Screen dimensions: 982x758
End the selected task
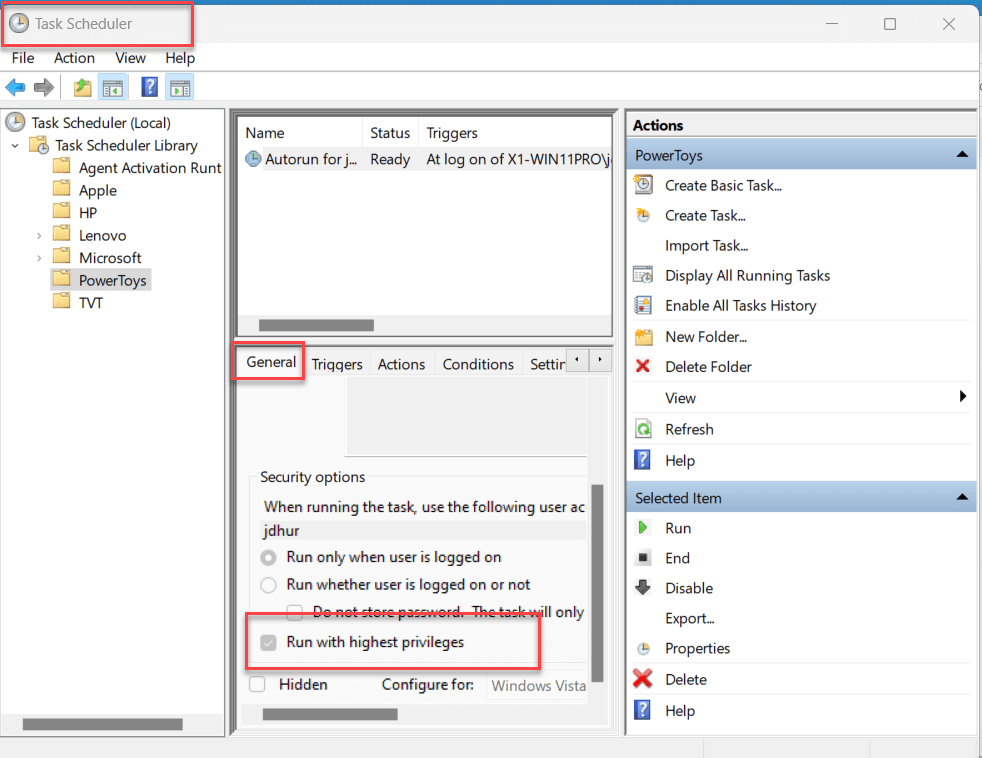[677, 557]
